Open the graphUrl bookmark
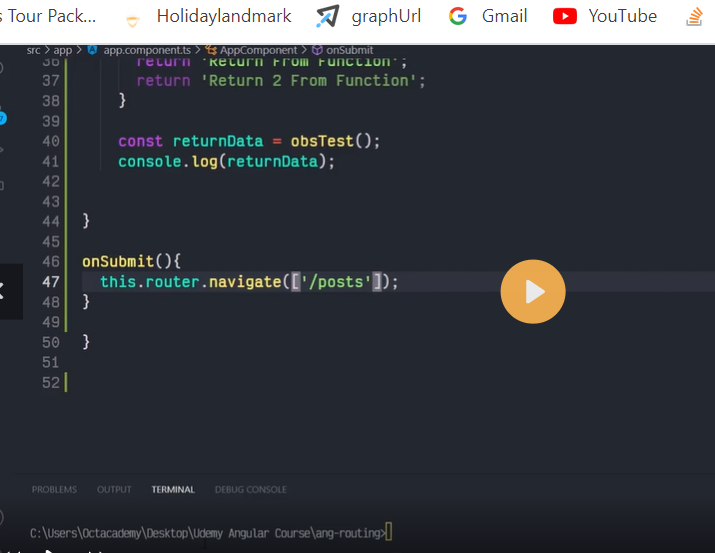 369,16
